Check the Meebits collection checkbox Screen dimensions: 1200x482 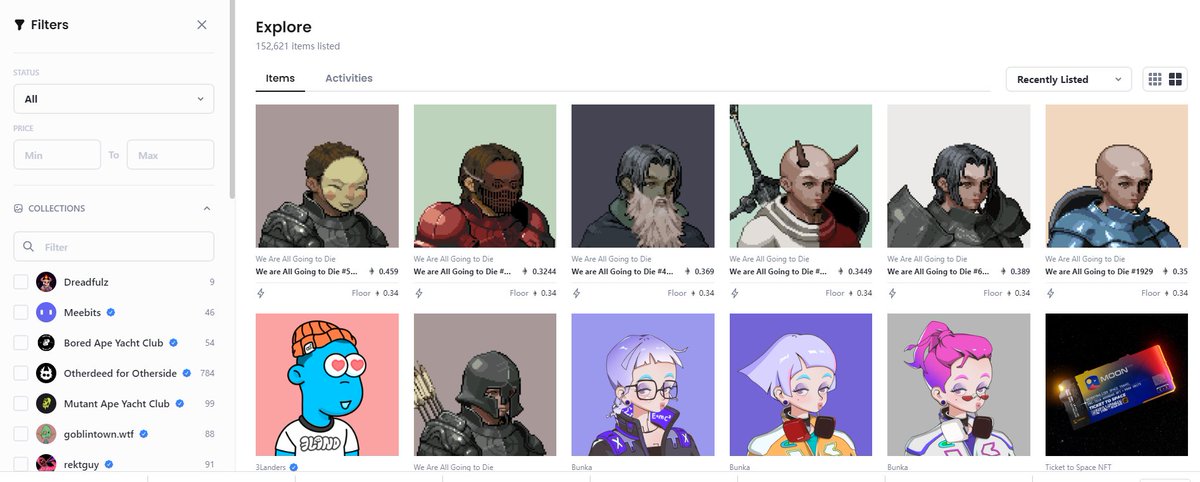tap(21, 312)
